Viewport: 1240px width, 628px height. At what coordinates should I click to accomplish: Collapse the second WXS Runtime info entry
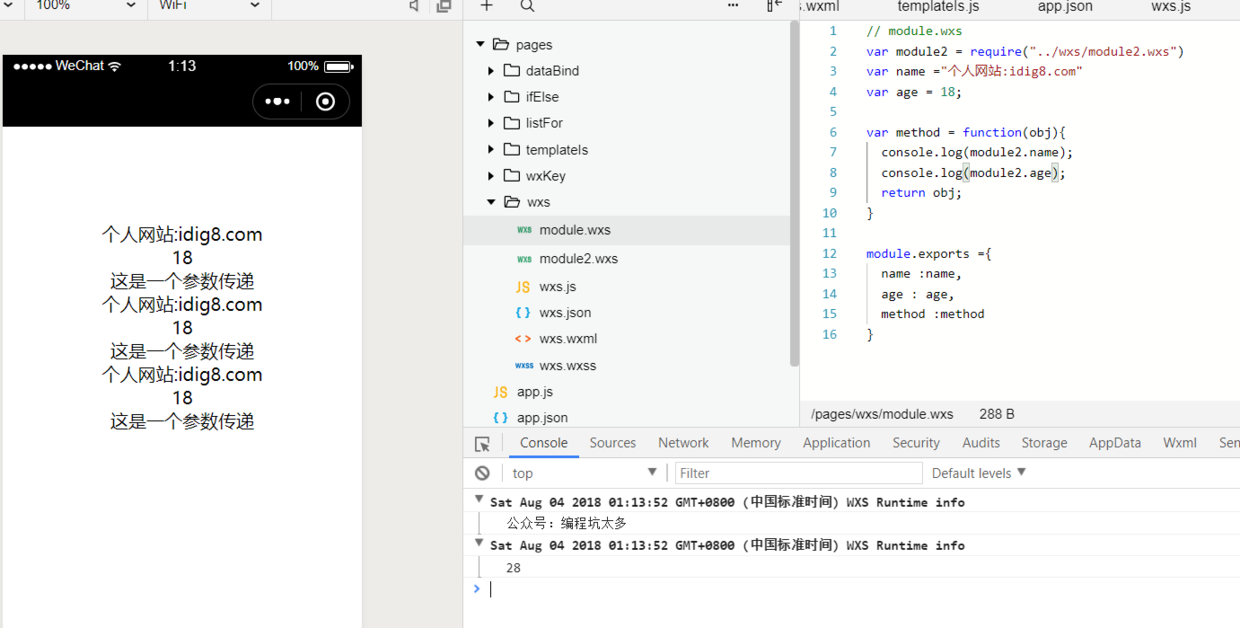click(x=479, y=543)
